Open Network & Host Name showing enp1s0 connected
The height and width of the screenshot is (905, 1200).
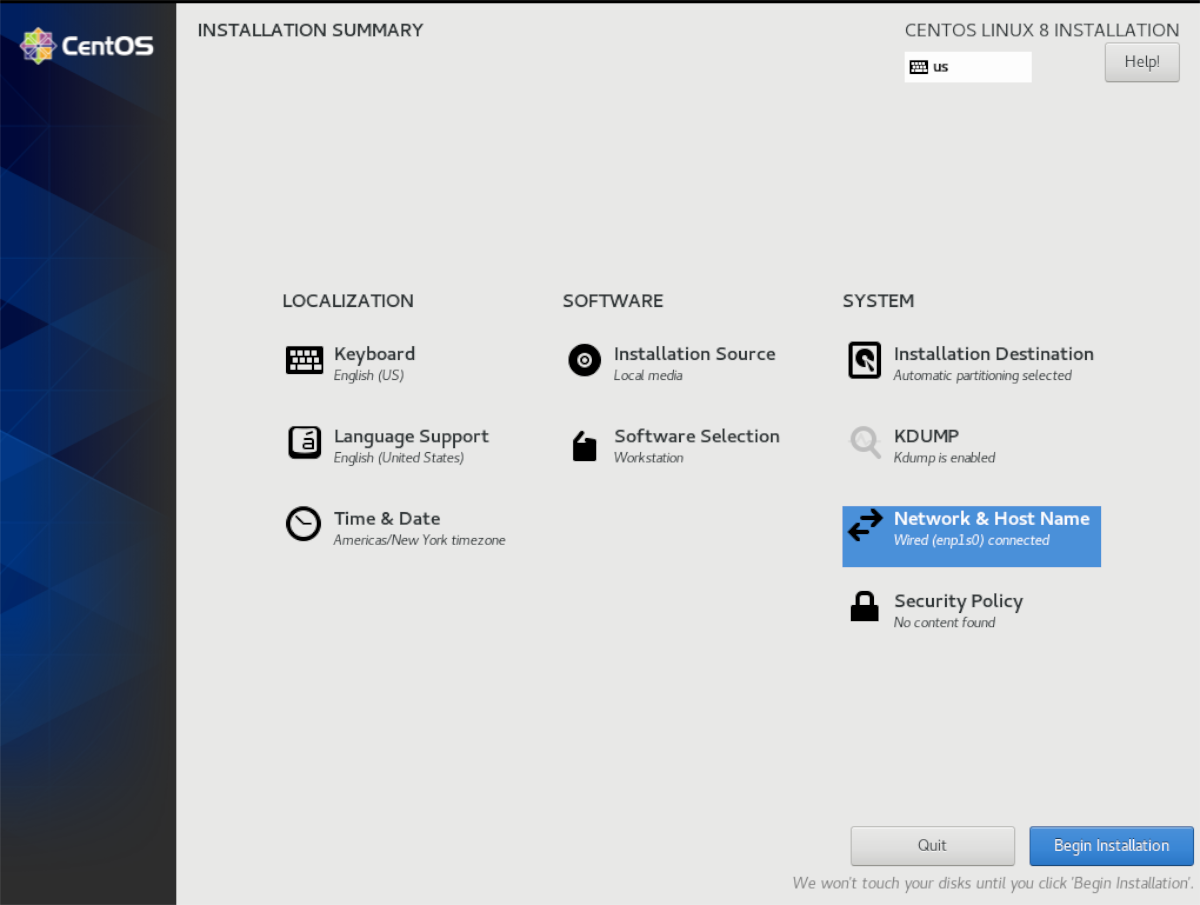click(x=991, y=528)
